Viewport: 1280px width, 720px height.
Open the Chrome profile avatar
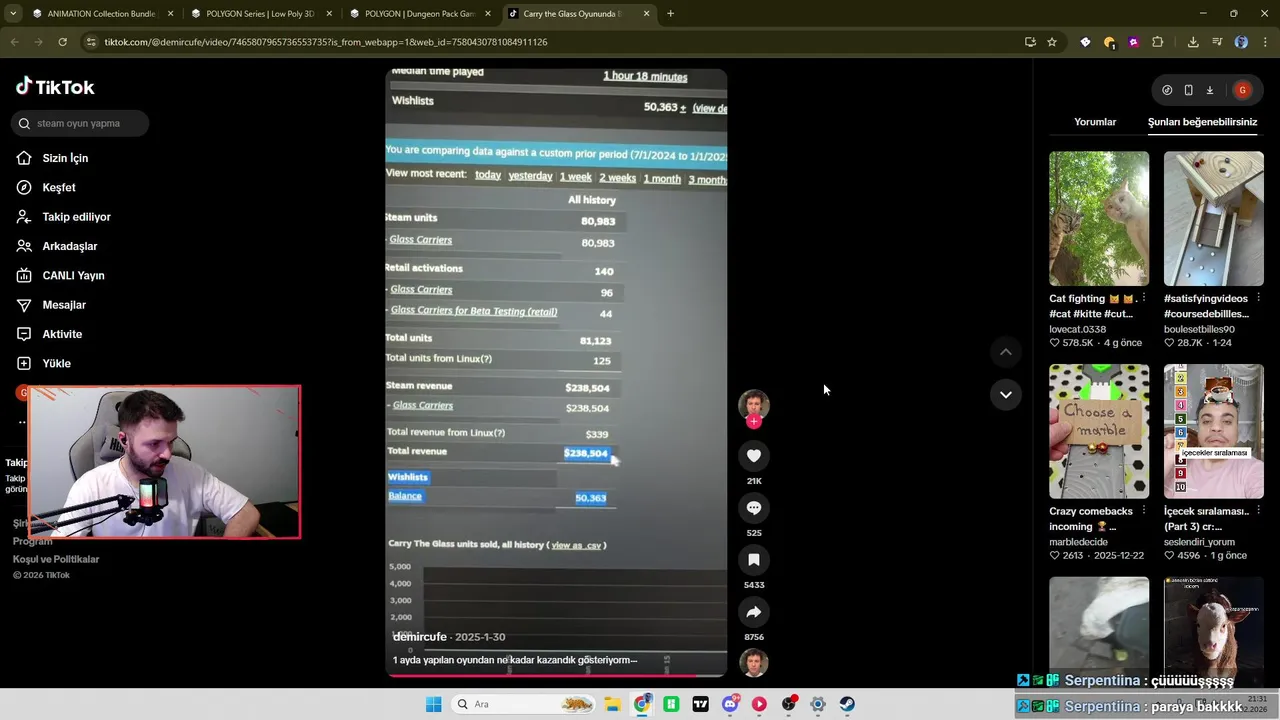tap(1241, 42)
